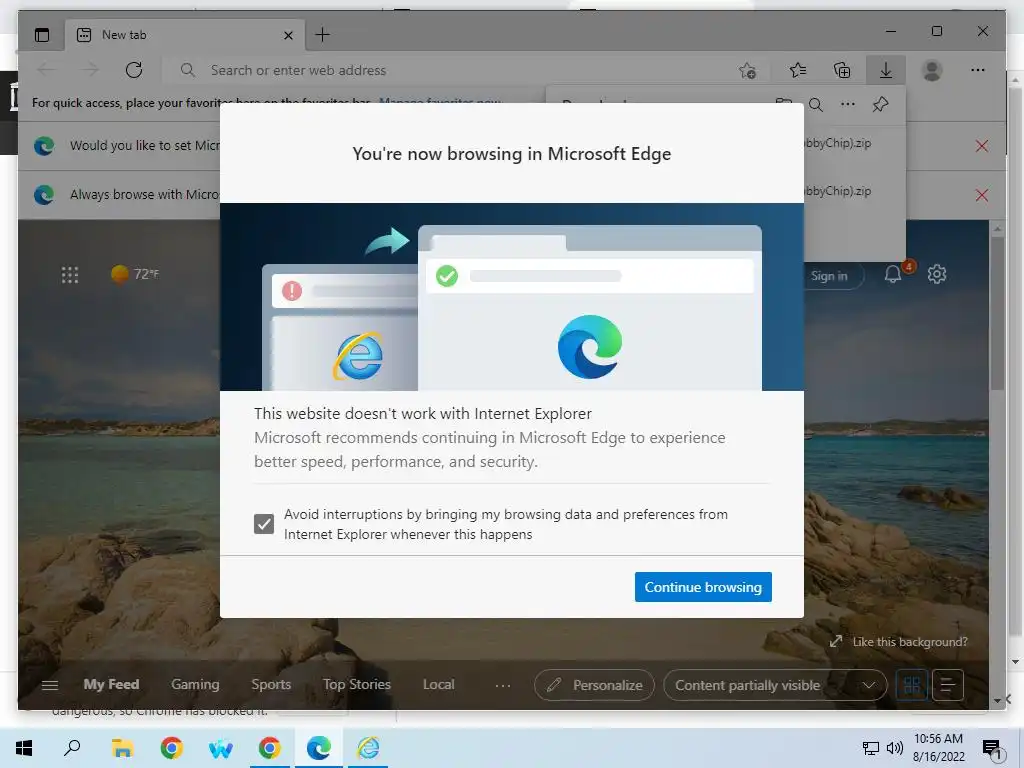Screen dimensions: 1024x768
Task: Switch to list layout view
Action: click(948, 685)
